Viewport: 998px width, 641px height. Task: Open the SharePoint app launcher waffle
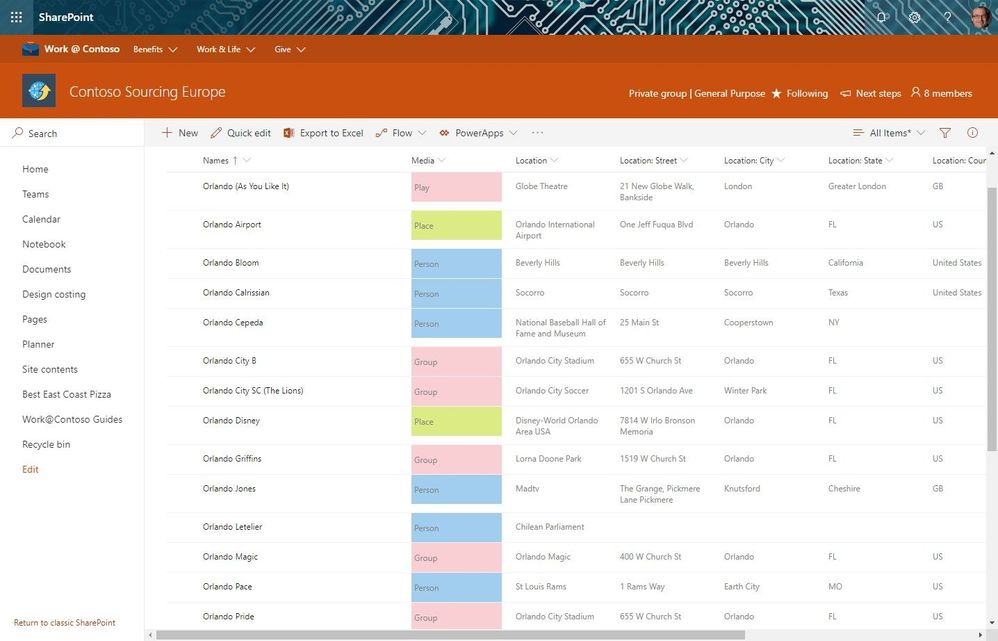pos(17,17)
